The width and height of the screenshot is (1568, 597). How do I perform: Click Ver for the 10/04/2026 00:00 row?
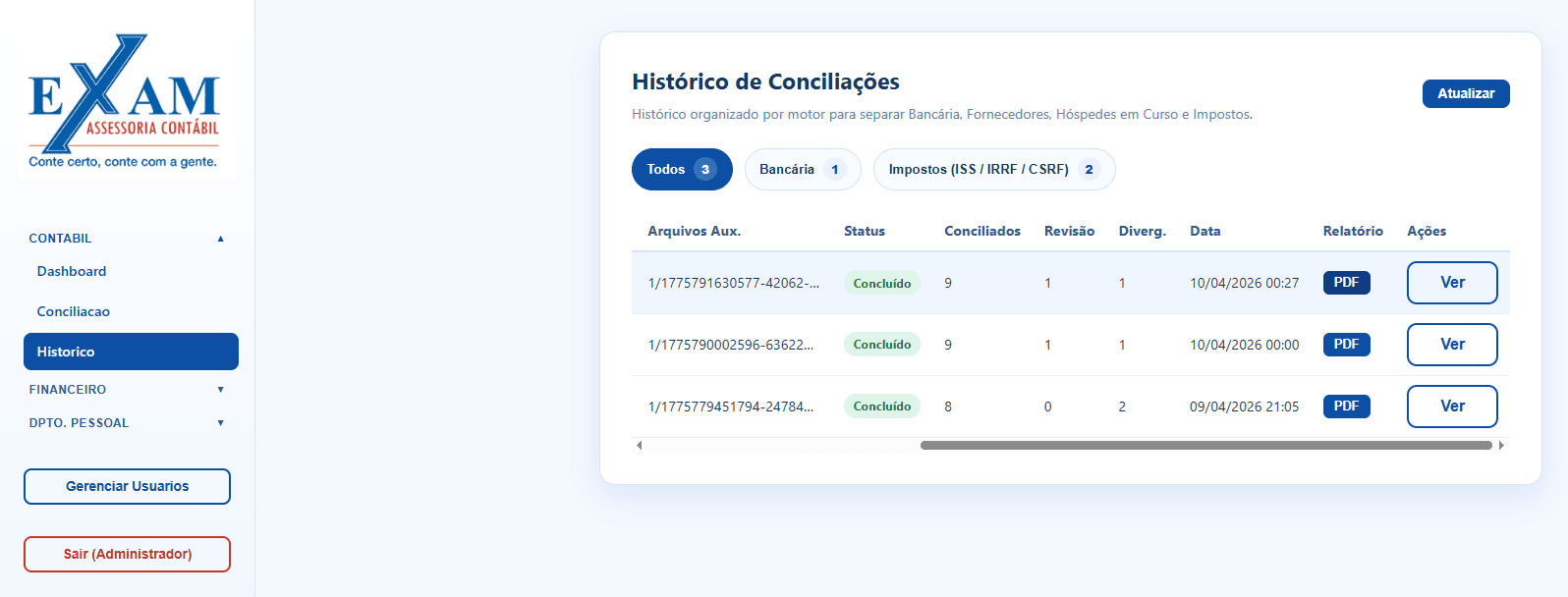(1452, 345)
